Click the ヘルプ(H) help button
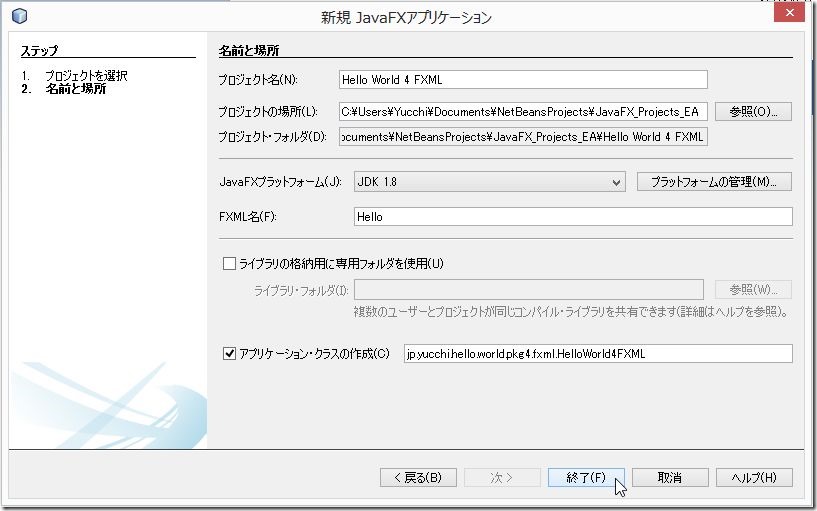 coord(754,477)
